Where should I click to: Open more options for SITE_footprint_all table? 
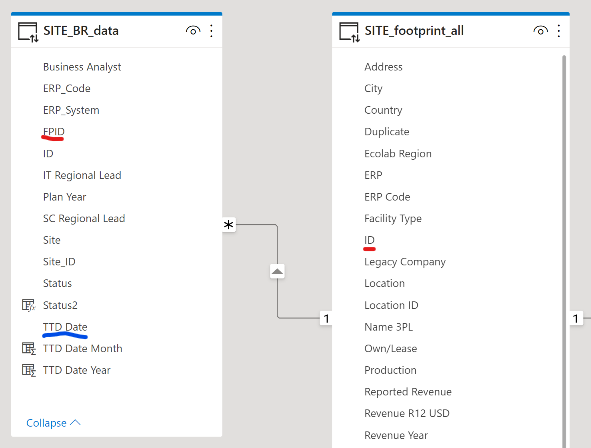click(x=559, y=31)
